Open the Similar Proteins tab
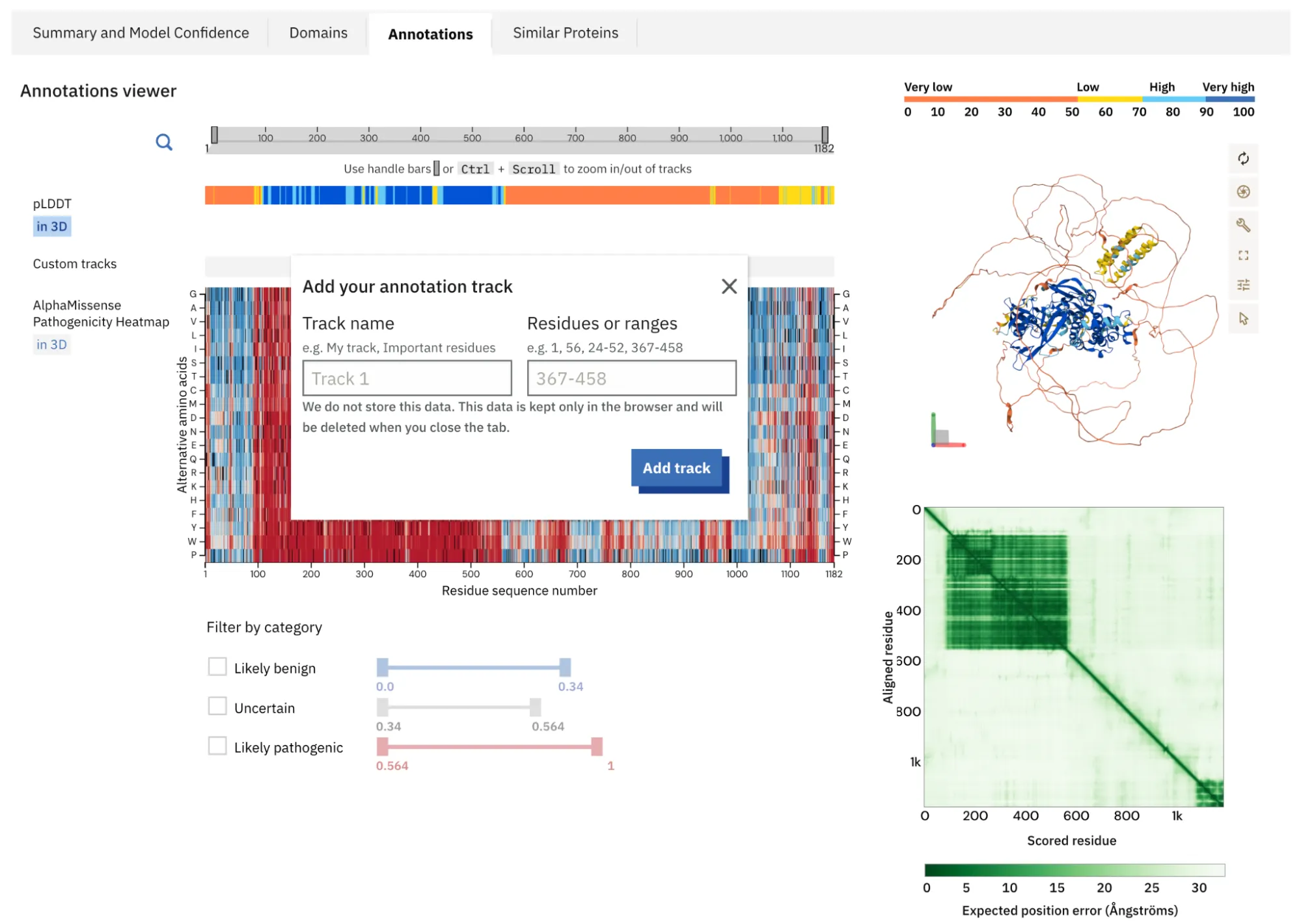The height and width of the screenshot is (924, 1301). [565, 33]
